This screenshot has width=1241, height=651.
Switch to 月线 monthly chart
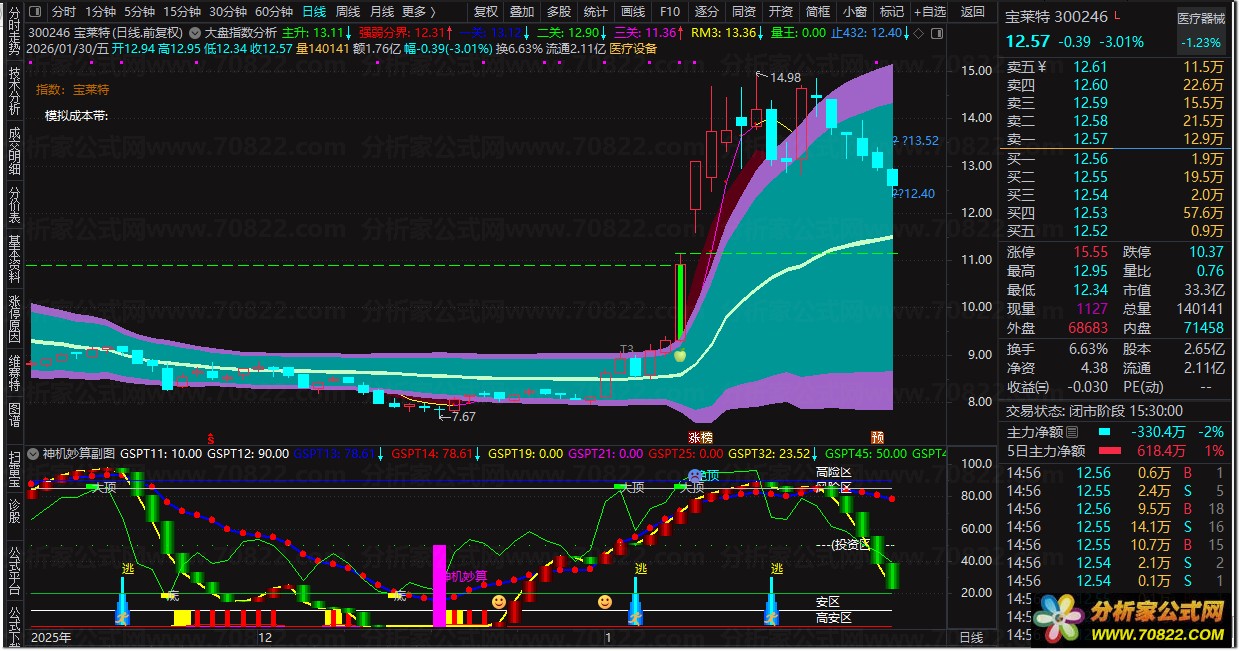point(382,12)
